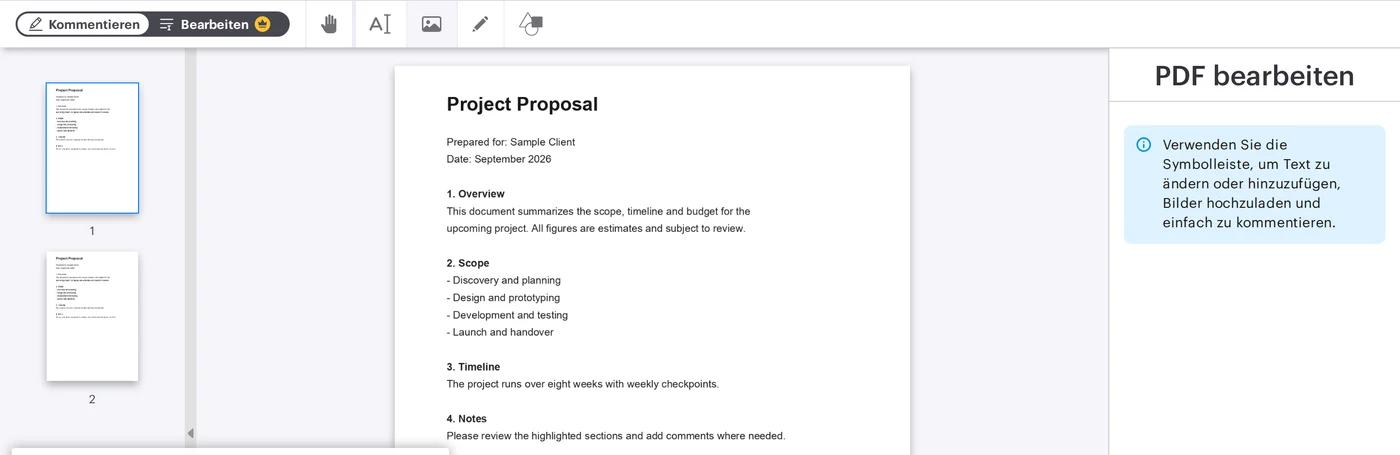The image size is (1400, 455).
Task: Click the "- Design and prototyping" line
Action: pyautogui.click(x=504, y=298)
